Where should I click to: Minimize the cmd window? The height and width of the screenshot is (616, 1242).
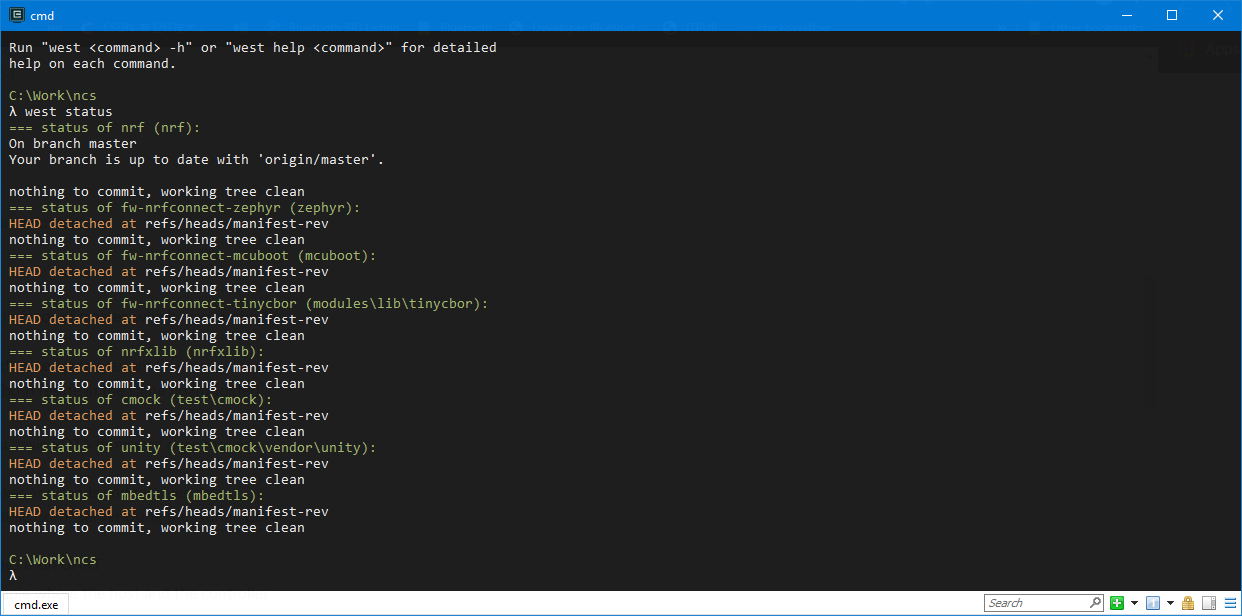(1126, 15)
